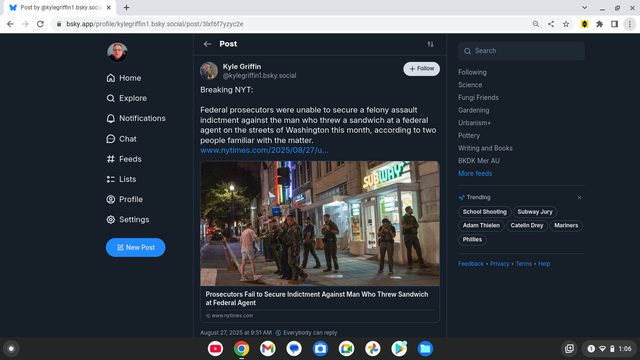Click More feeds link
Image resolution: width=640 pixels, height=360 pixels.
click(475, 173)
